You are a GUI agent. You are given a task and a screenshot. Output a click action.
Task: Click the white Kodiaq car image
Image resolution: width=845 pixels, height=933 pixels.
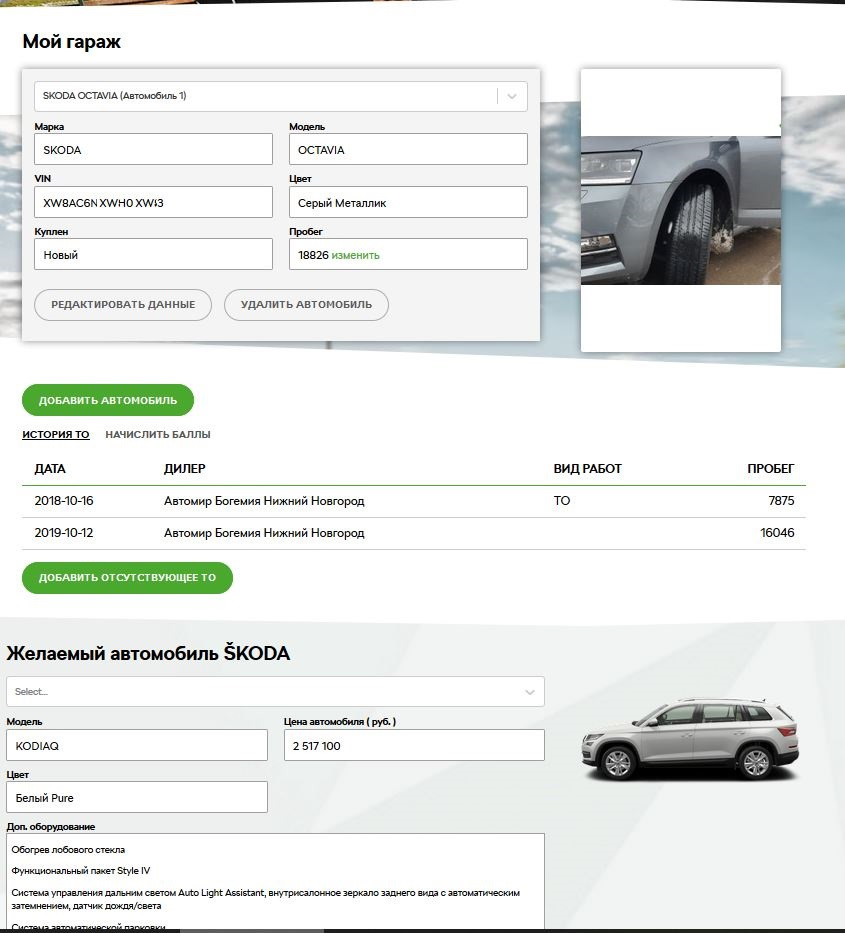point(690,740)
